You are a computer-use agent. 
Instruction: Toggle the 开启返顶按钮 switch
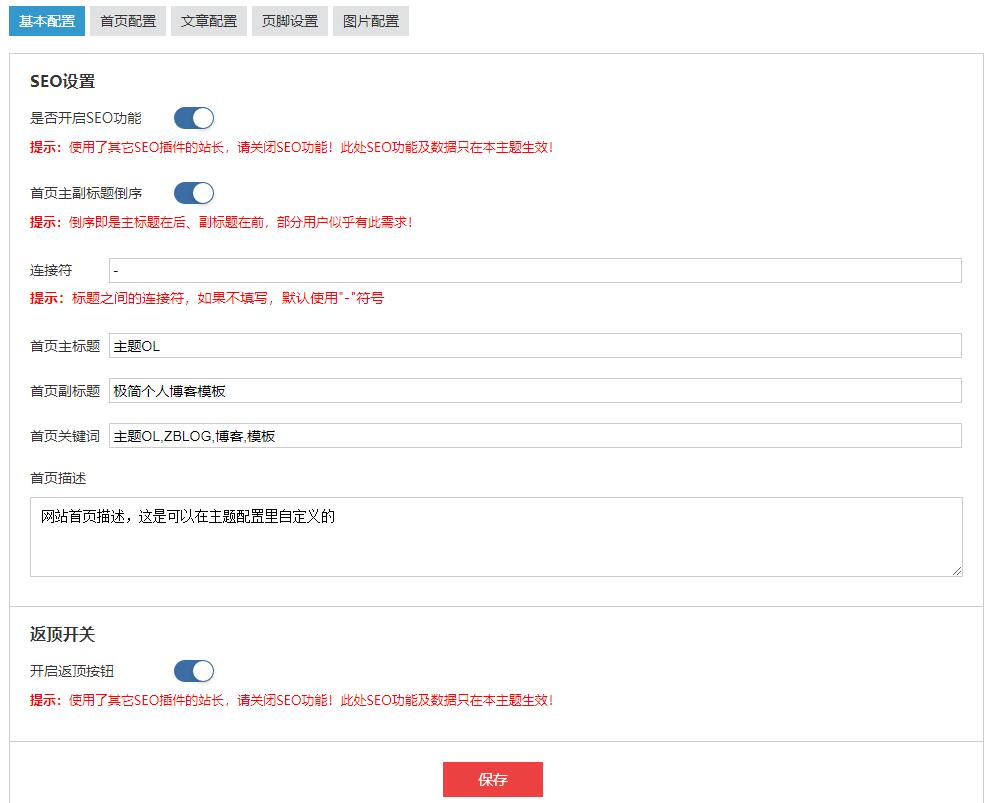point(194,671)
